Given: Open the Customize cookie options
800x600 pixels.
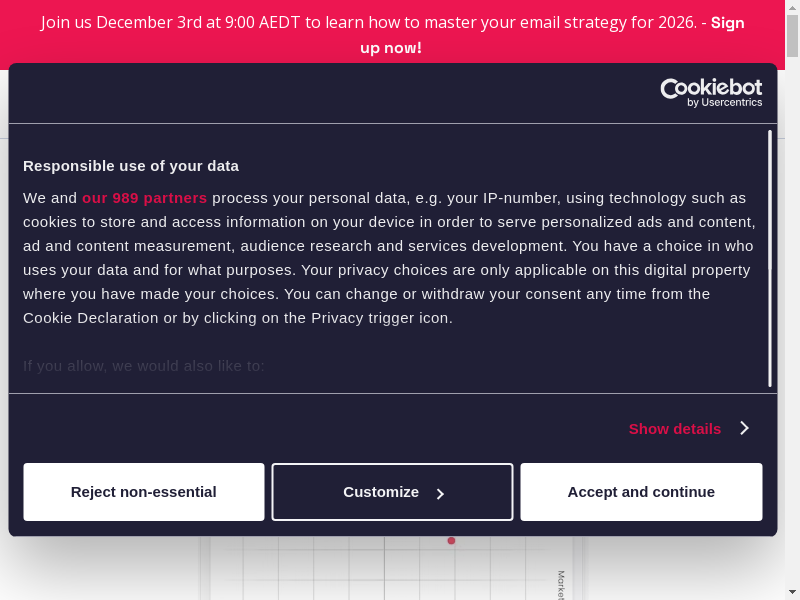Looking at the screenshot, I should click(392, 492).
